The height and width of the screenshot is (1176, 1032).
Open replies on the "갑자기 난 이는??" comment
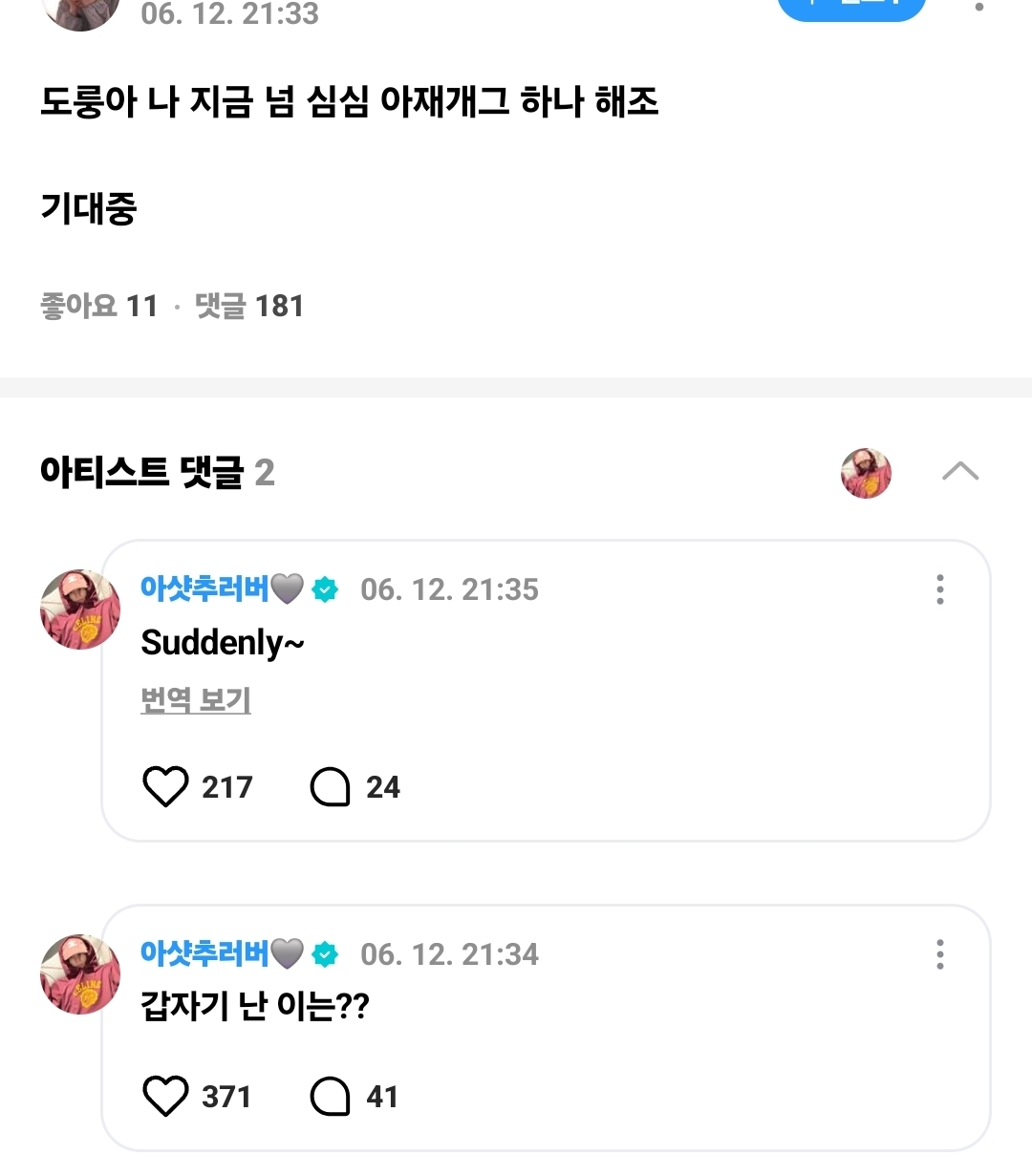pyautogui.click(x=331, y=1097)
